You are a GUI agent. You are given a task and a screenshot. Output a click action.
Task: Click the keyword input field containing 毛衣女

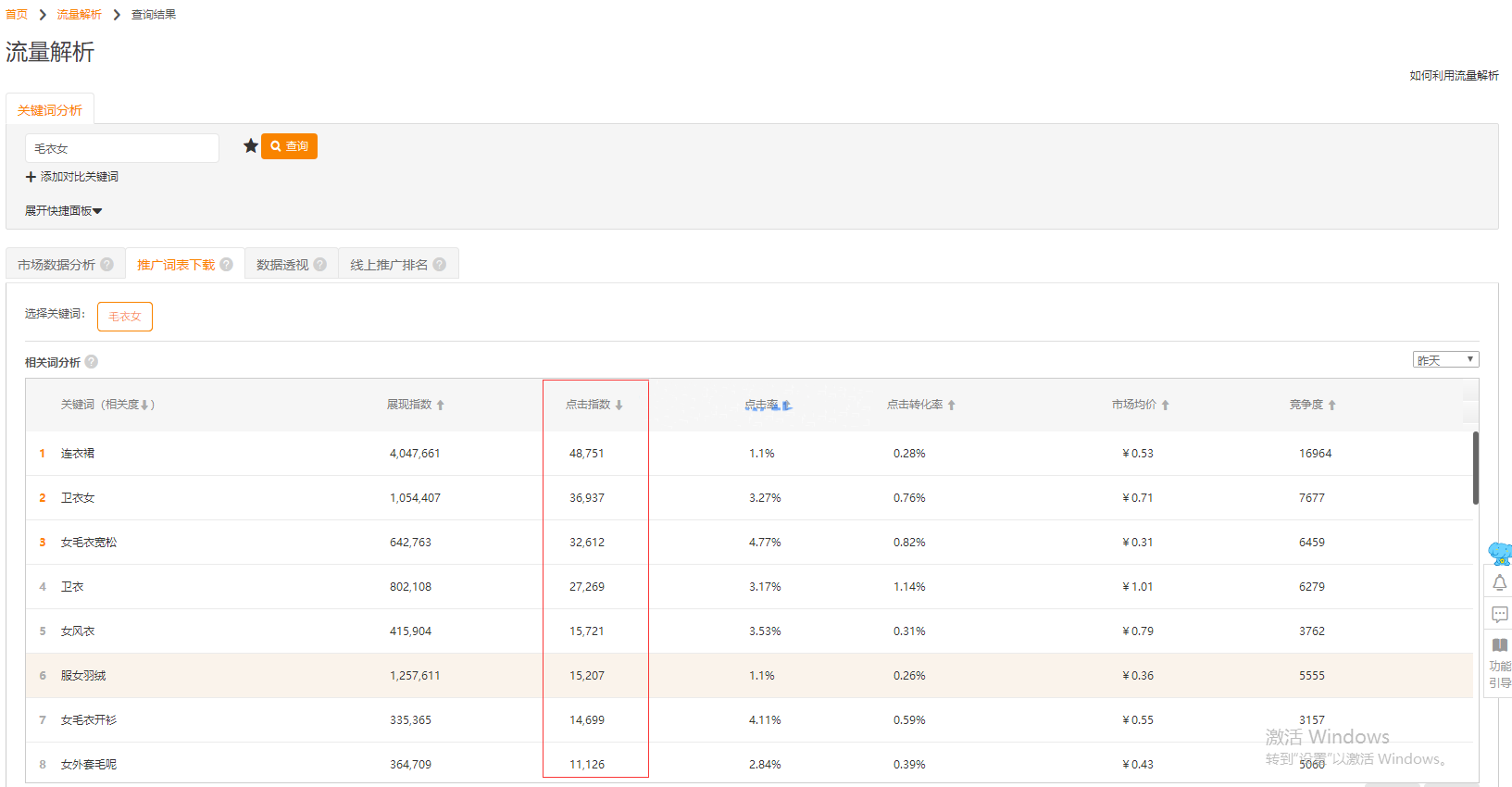122,148
